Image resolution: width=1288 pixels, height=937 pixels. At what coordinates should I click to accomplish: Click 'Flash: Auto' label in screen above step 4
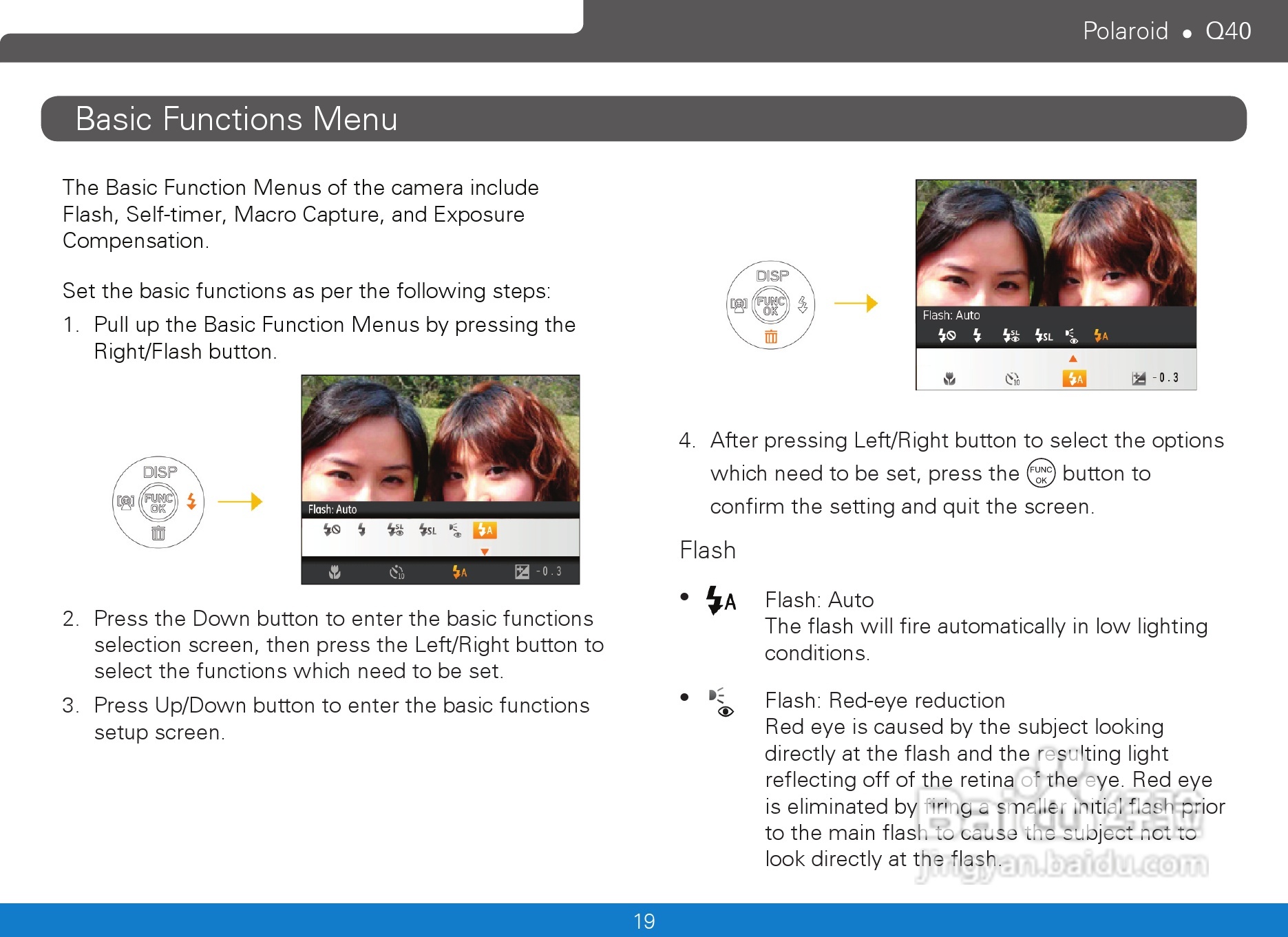point(951,315)
